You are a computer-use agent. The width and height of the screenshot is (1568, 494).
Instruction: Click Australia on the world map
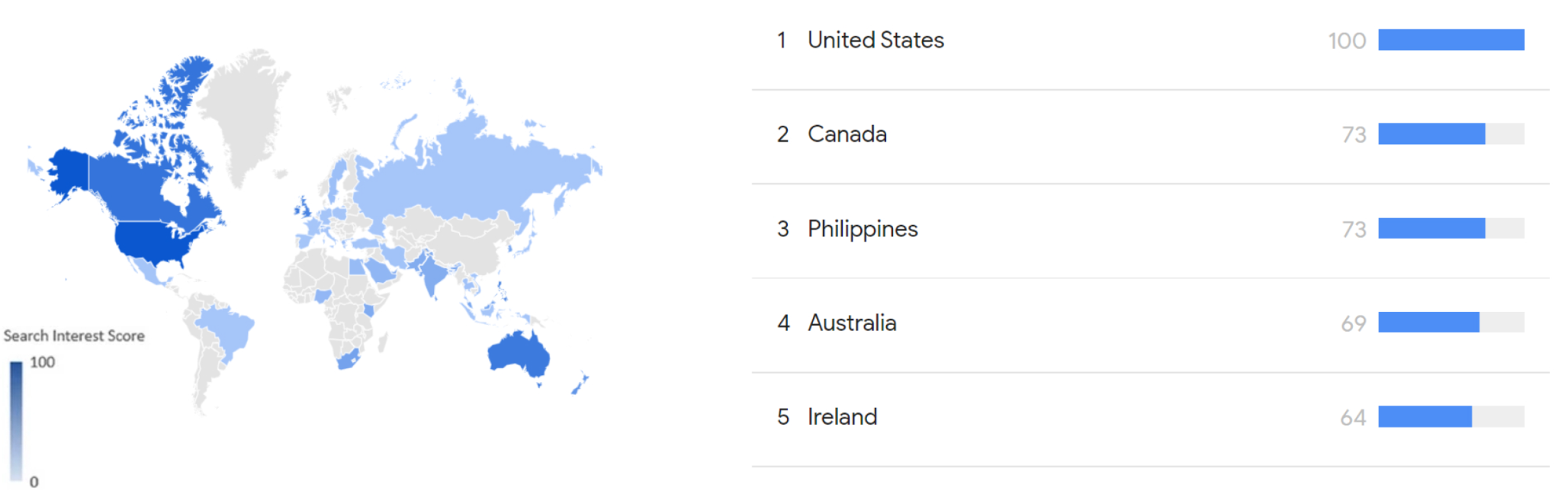[x=519, y=356]
